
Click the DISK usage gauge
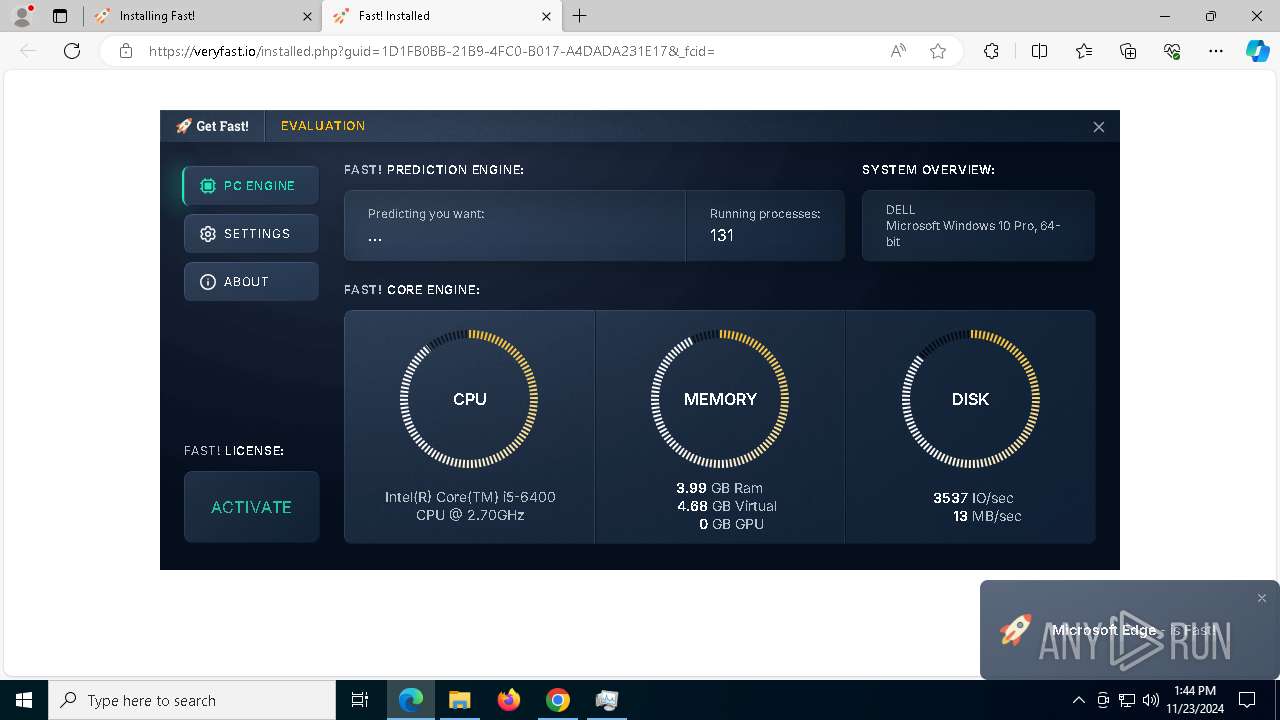tap(970, 399)
